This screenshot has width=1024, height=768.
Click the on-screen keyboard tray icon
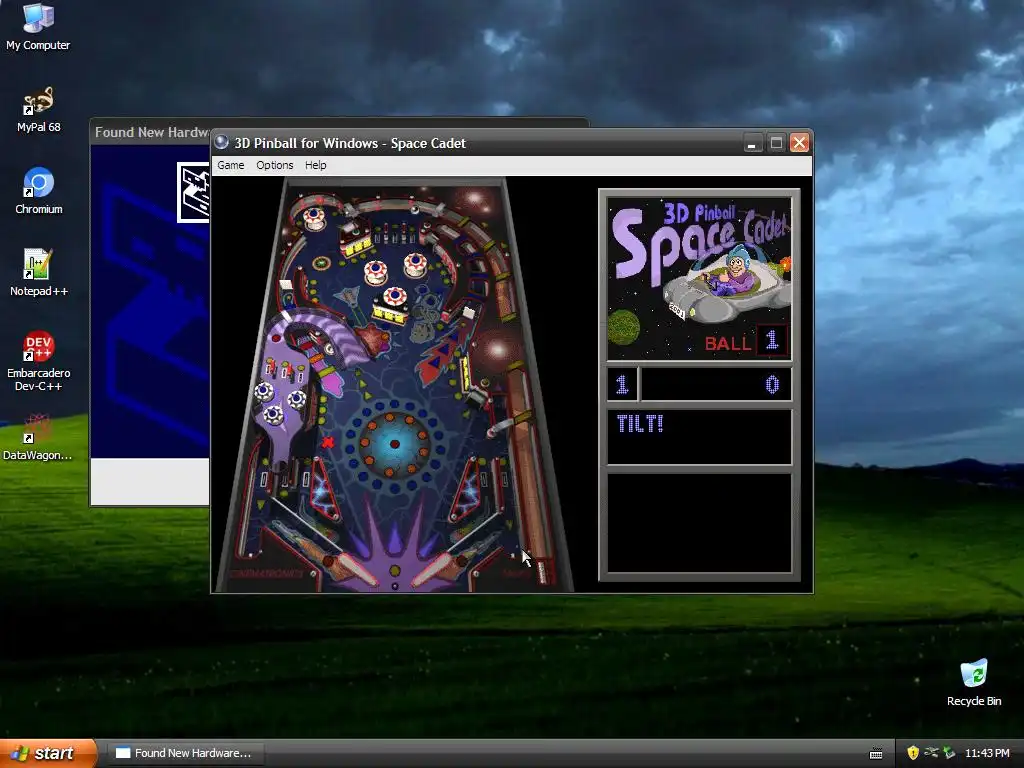[x=876, y=754]
